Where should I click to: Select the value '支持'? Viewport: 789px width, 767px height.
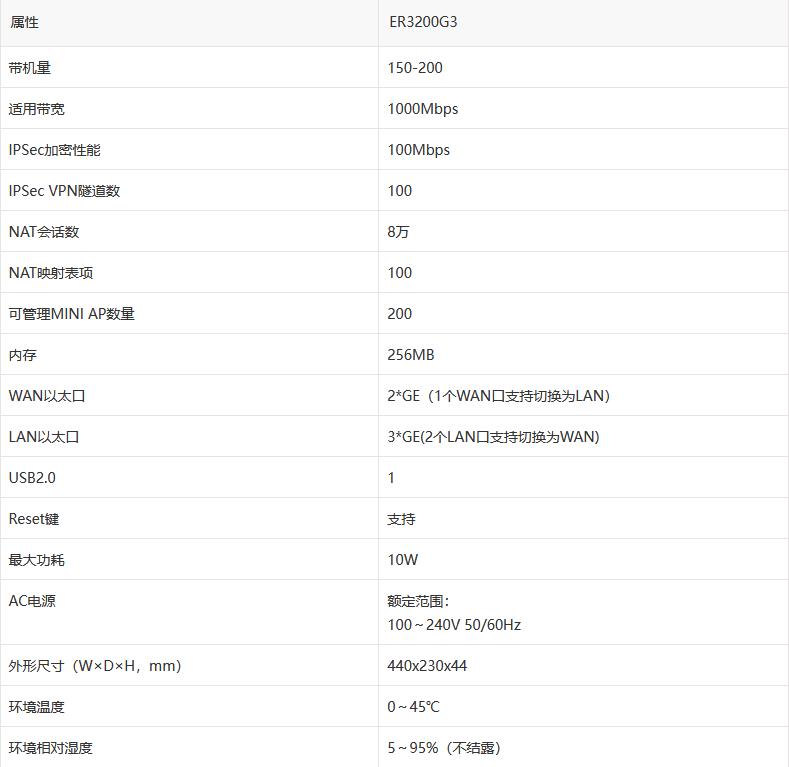point(401,519)
